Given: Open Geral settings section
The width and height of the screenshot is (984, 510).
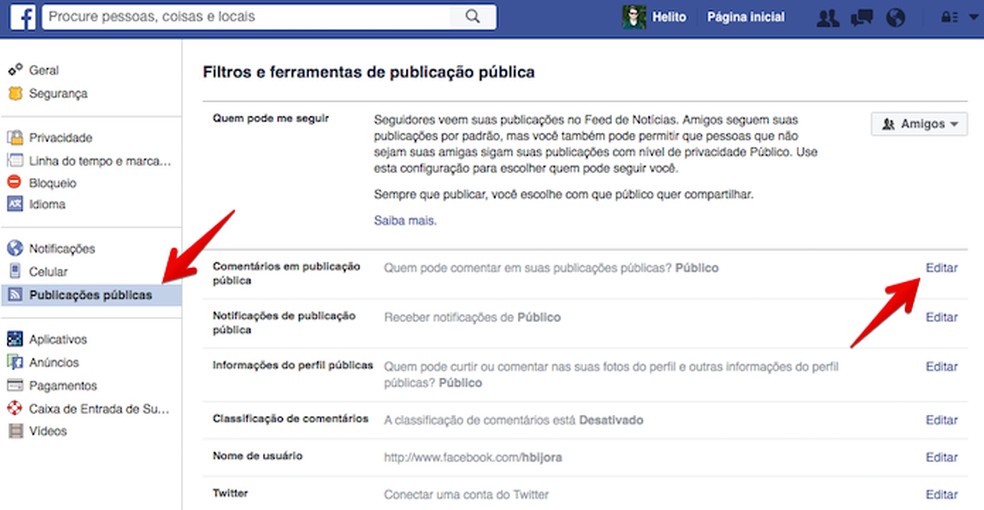Looking at the screenshot, I should coord(43,70).
